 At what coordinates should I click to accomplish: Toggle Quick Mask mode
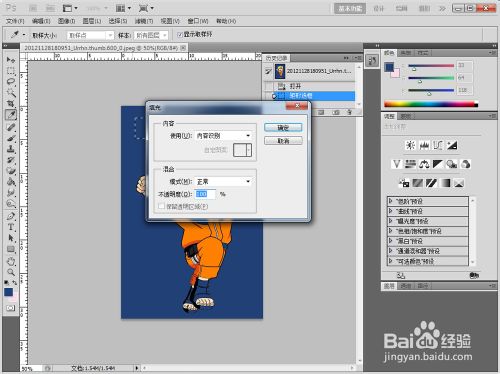11,308
